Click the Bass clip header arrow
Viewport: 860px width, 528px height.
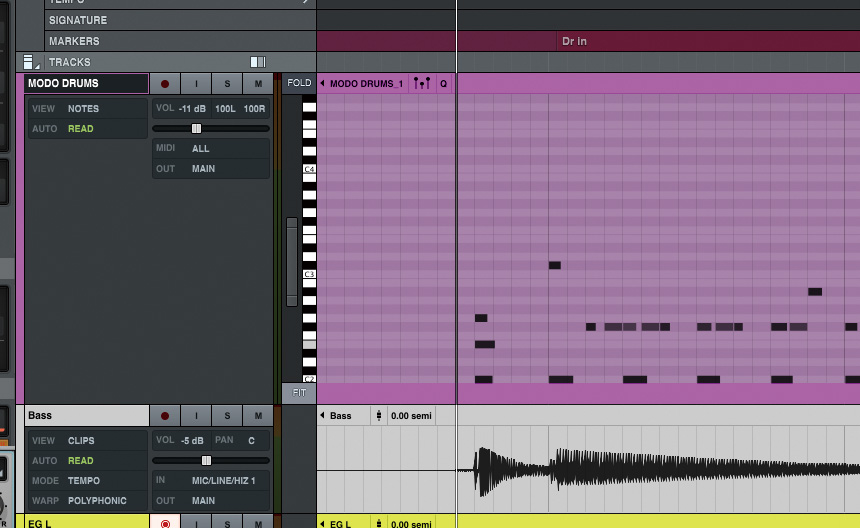tap(322, 415)
